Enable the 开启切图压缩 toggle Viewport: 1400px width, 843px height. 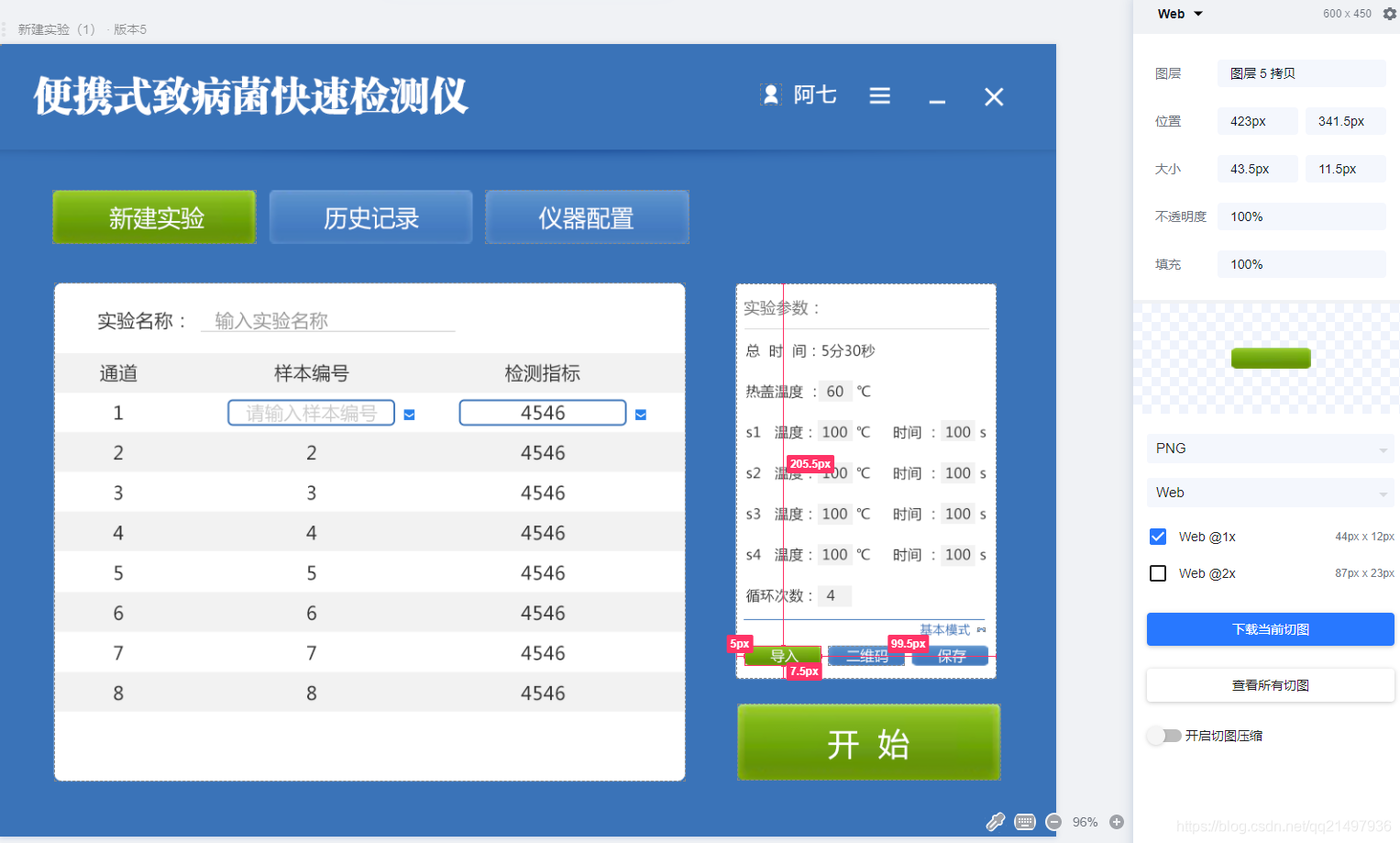point(1163,736)
